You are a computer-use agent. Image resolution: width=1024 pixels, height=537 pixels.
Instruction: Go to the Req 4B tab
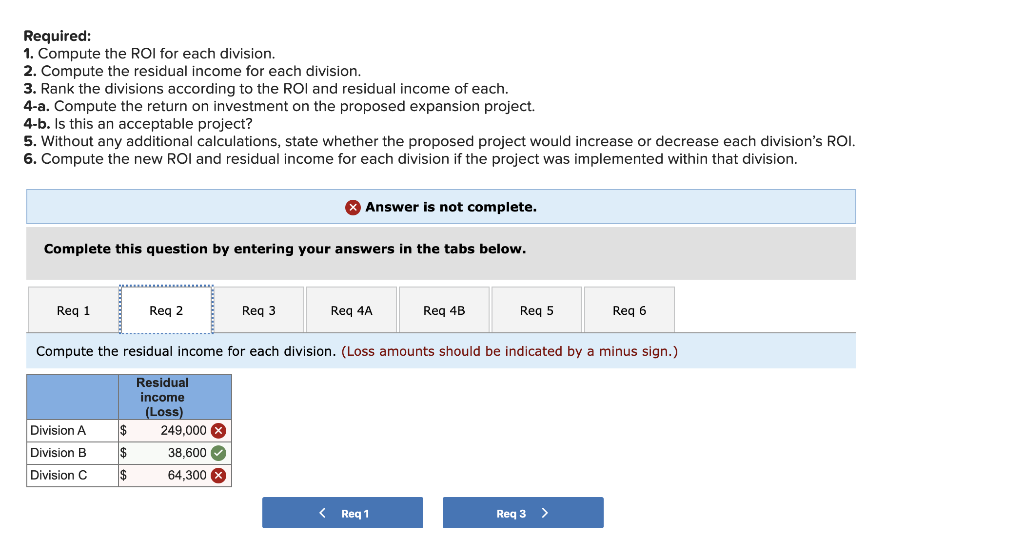[444, 310]
